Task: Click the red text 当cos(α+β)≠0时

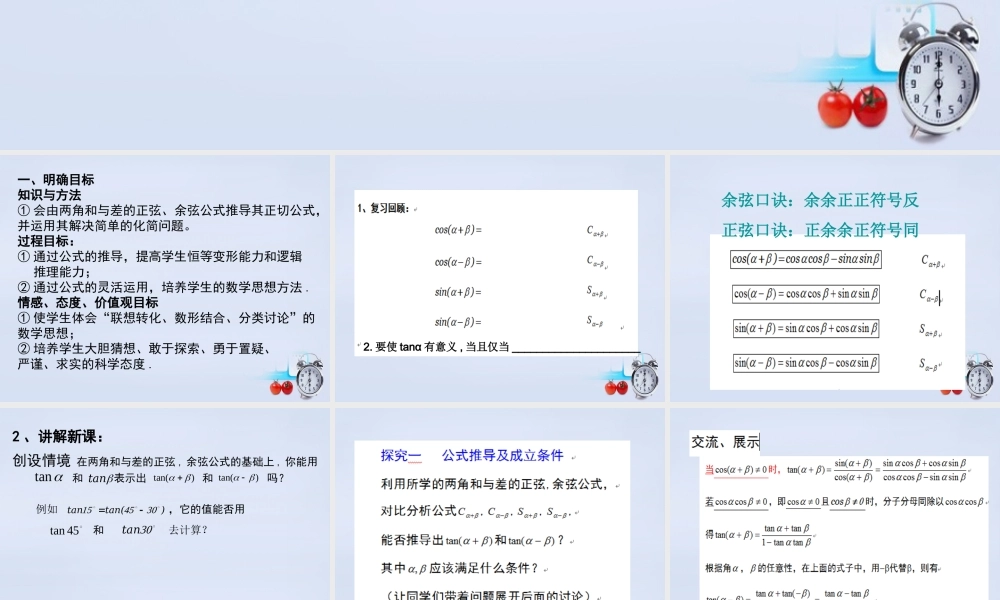Action: [742, 470]
